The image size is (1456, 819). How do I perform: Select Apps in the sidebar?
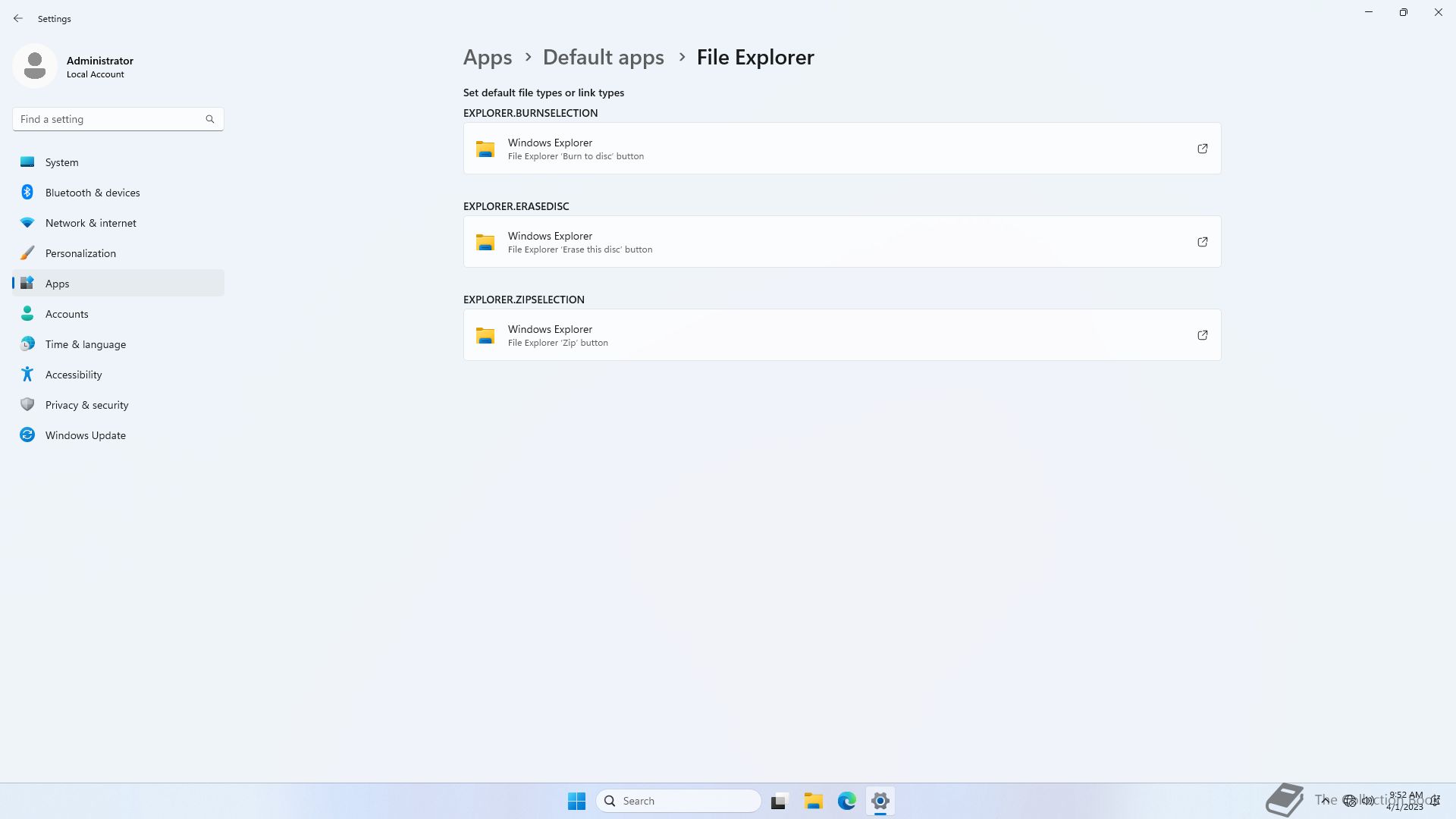118,284
